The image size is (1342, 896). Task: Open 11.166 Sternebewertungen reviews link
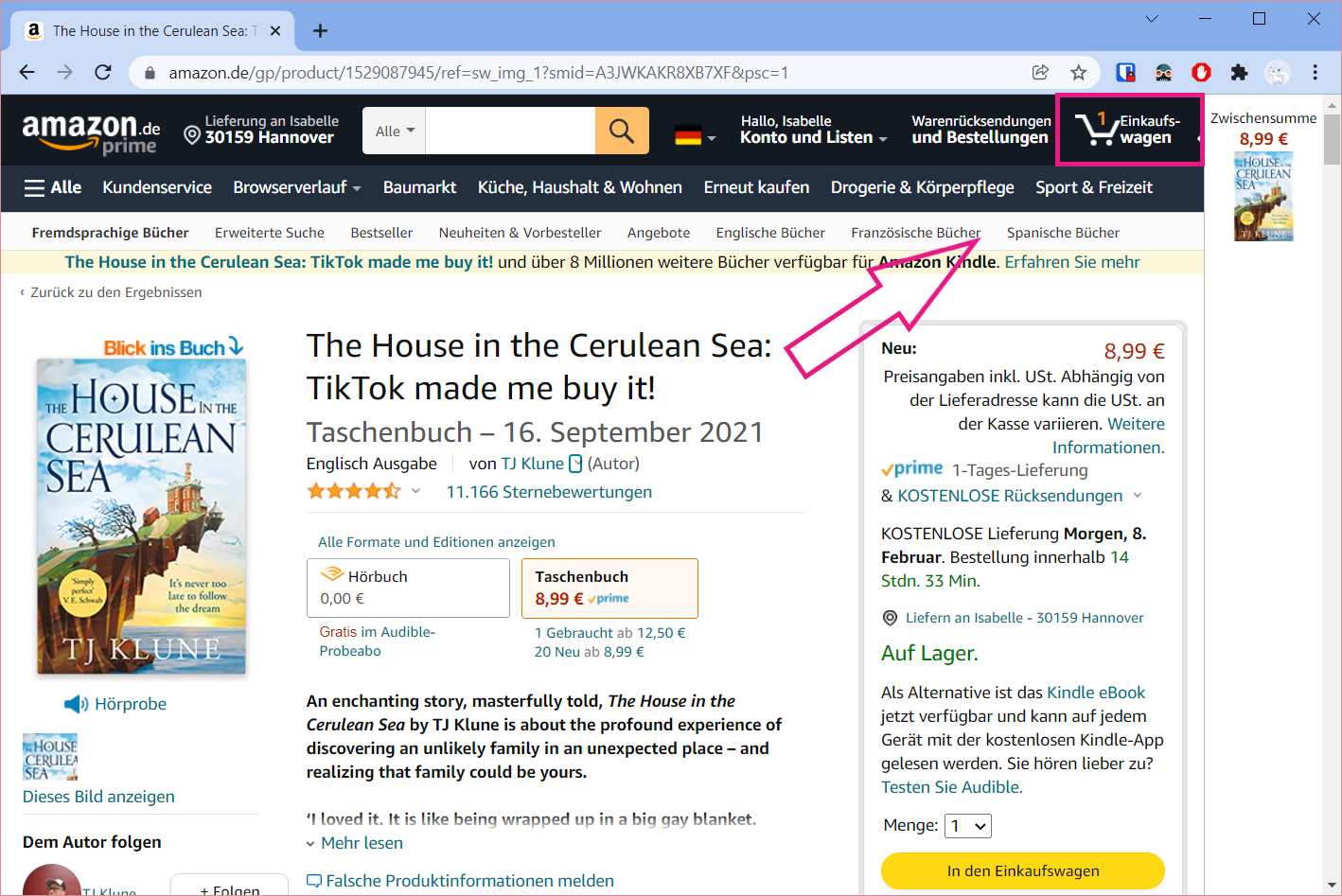point(549,492)
